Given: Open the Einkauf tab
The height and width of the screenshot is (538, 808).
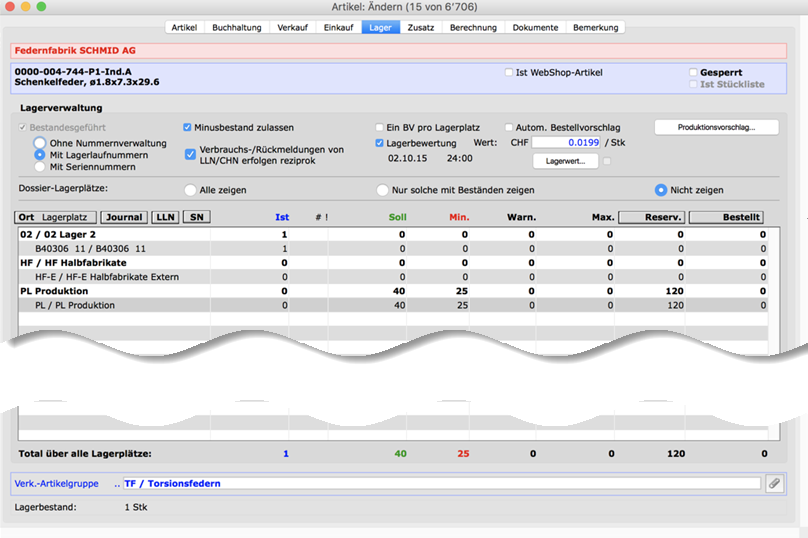Looking at the screenshot, I should pyautogui.click(x=339, y=27).
